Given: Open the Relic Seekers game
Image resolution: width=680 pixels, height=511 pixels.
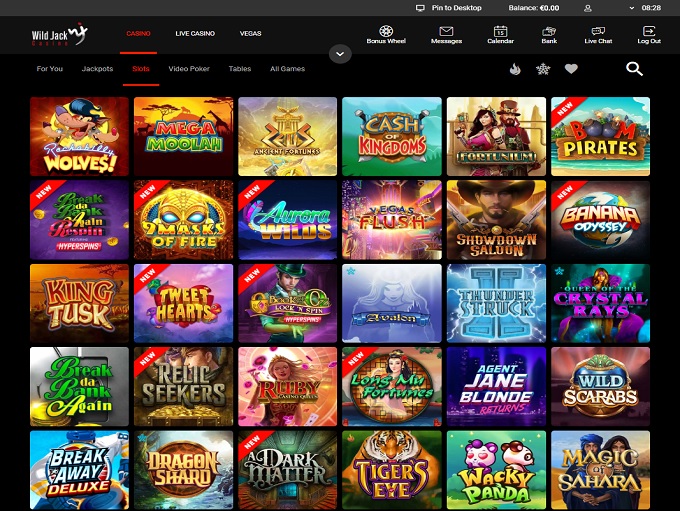Looking at the screenshot, I should click(x=183, y=387).
